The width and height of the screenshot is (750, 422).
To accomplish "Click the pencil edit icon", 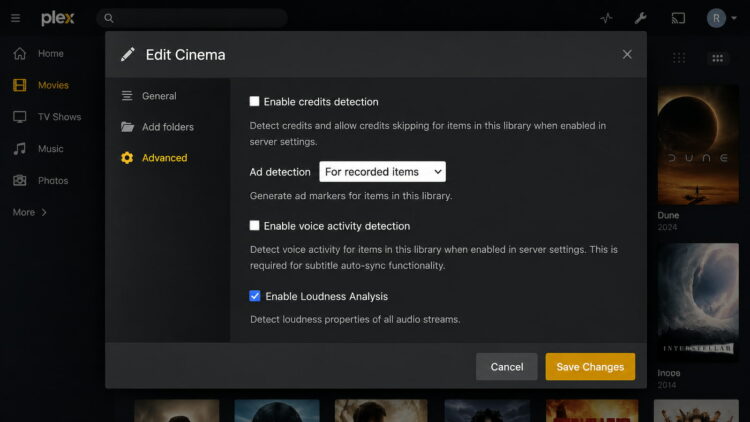I will point(128,55).
